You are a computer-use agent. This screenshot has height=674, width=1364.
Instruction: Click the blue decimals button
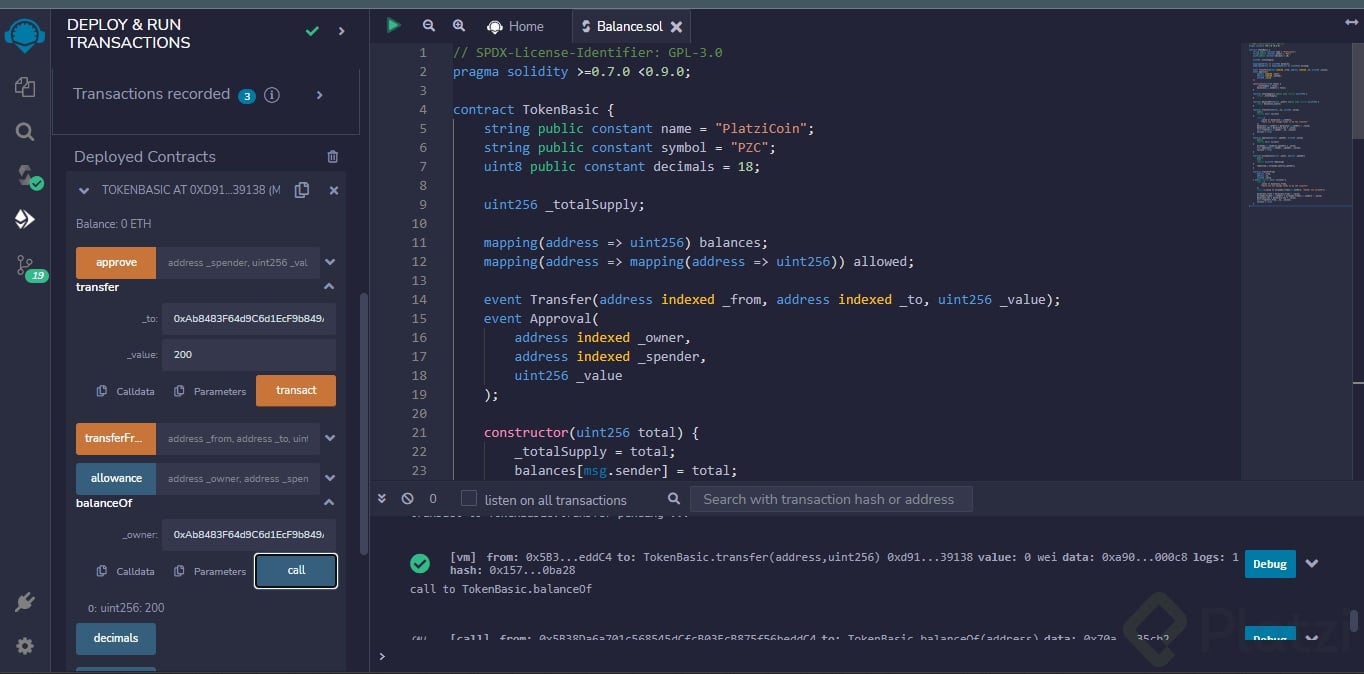116,638
